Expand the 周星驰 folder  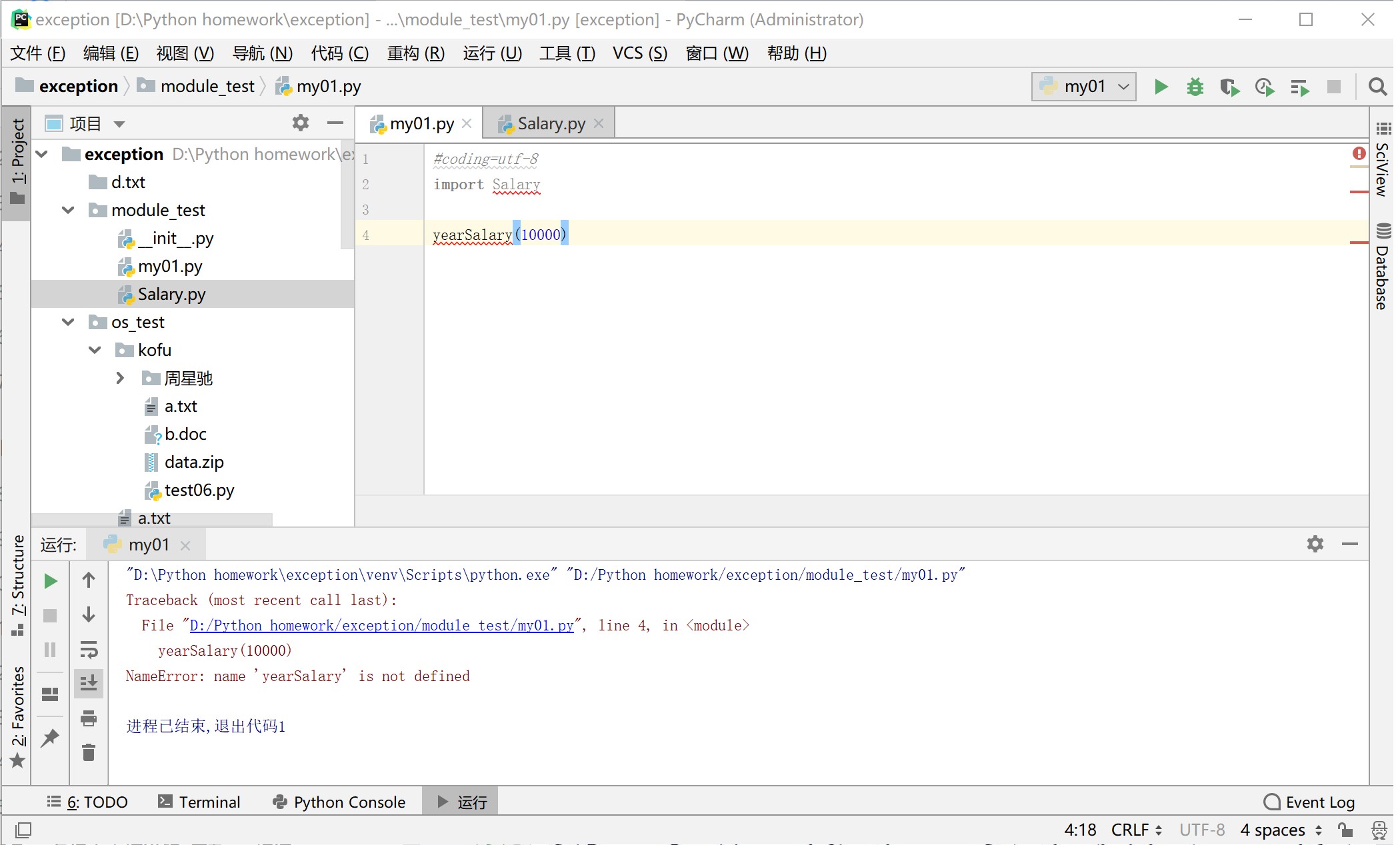[x=120, y=379]
